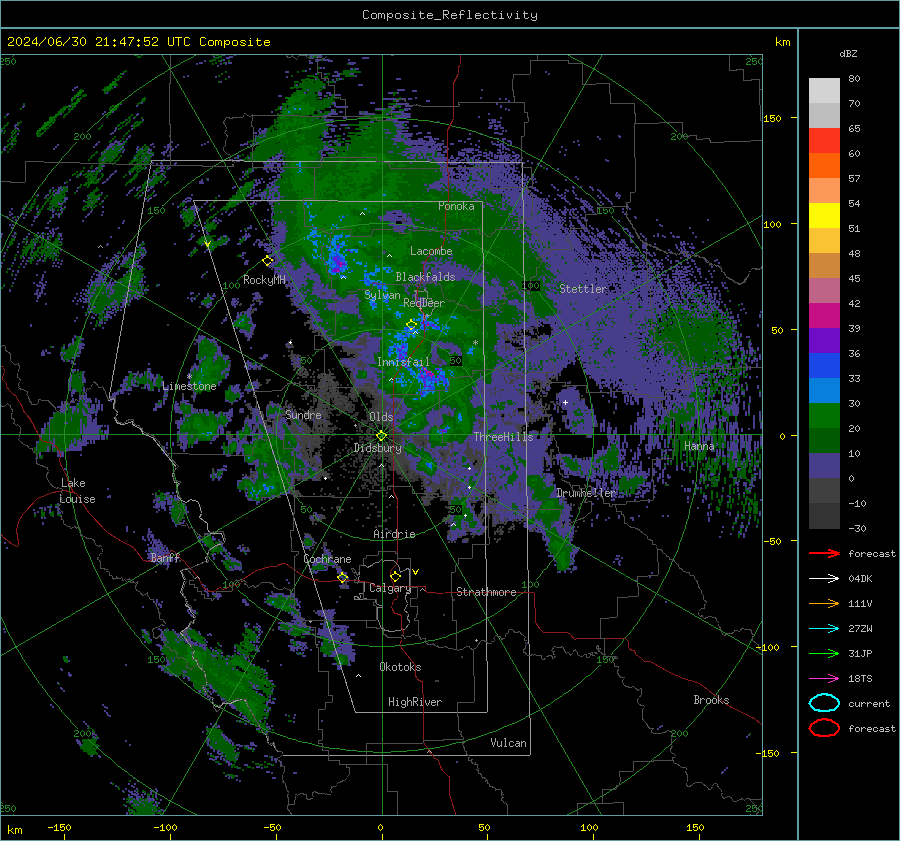900x841 pixels.
Task: Click the red 60–65 dBZ swatch
Action: coord(824,141)
